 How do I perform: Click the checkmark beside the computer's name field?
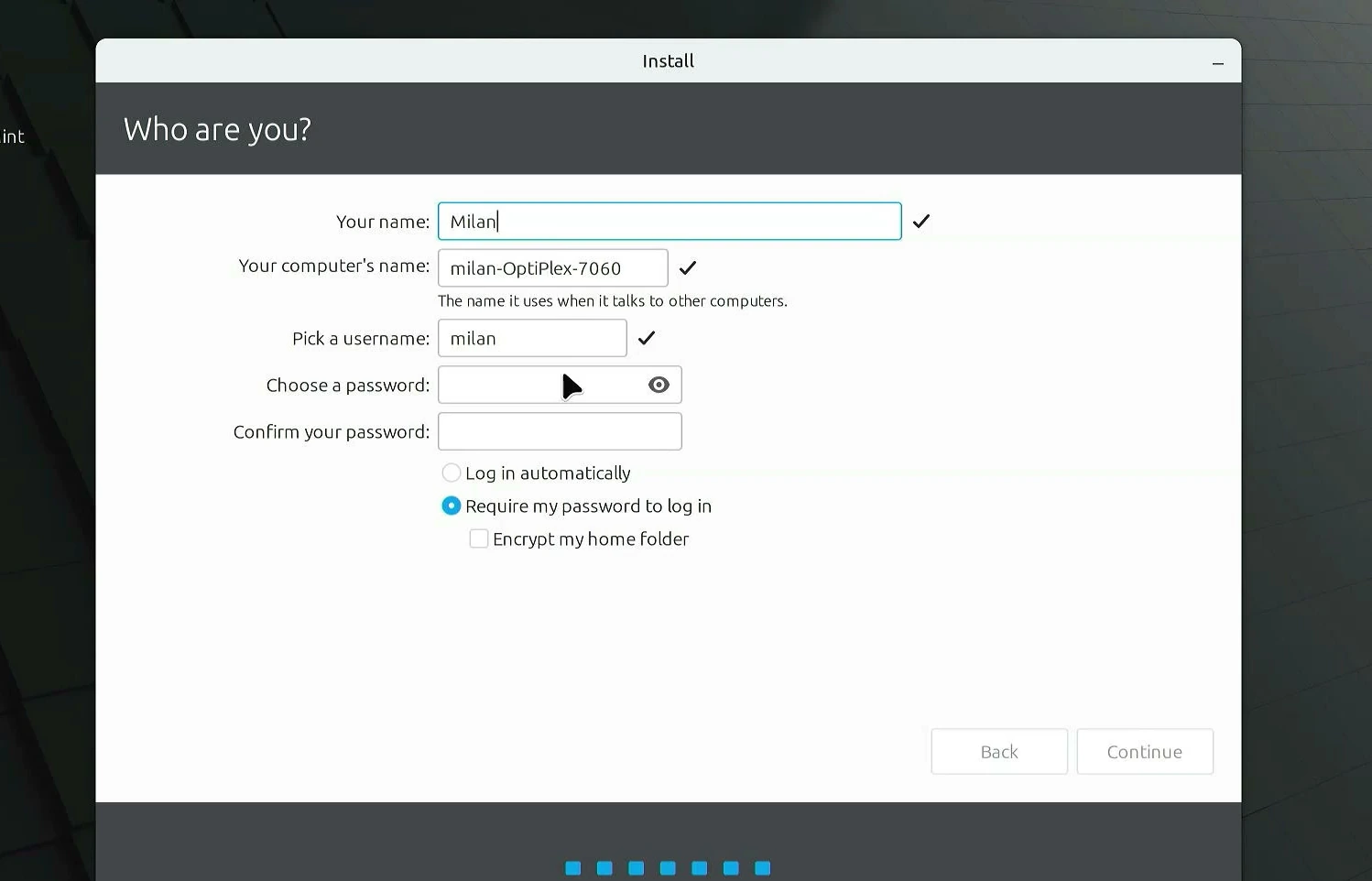(x=688, y=267)
